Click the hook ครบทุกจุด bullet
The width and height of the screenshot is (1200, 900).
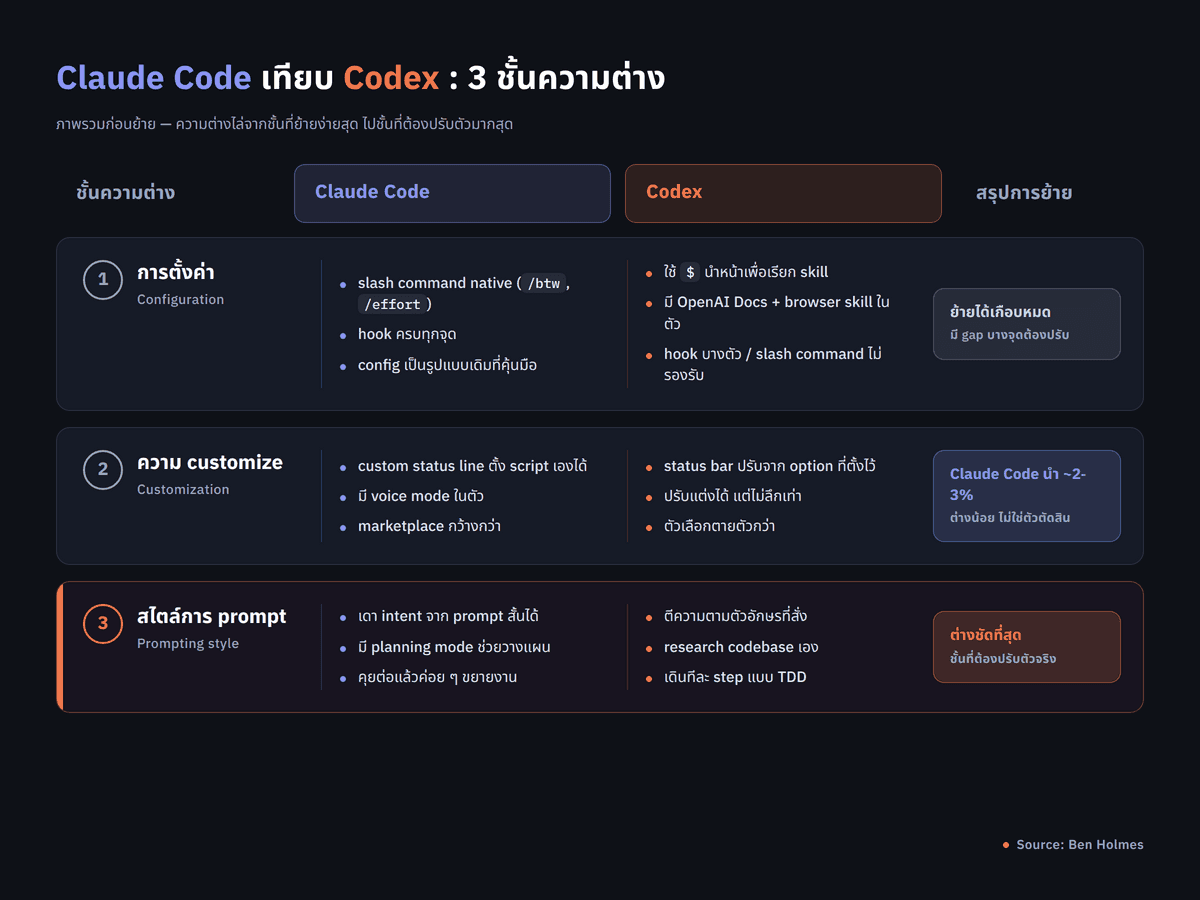tap(407, 334)
